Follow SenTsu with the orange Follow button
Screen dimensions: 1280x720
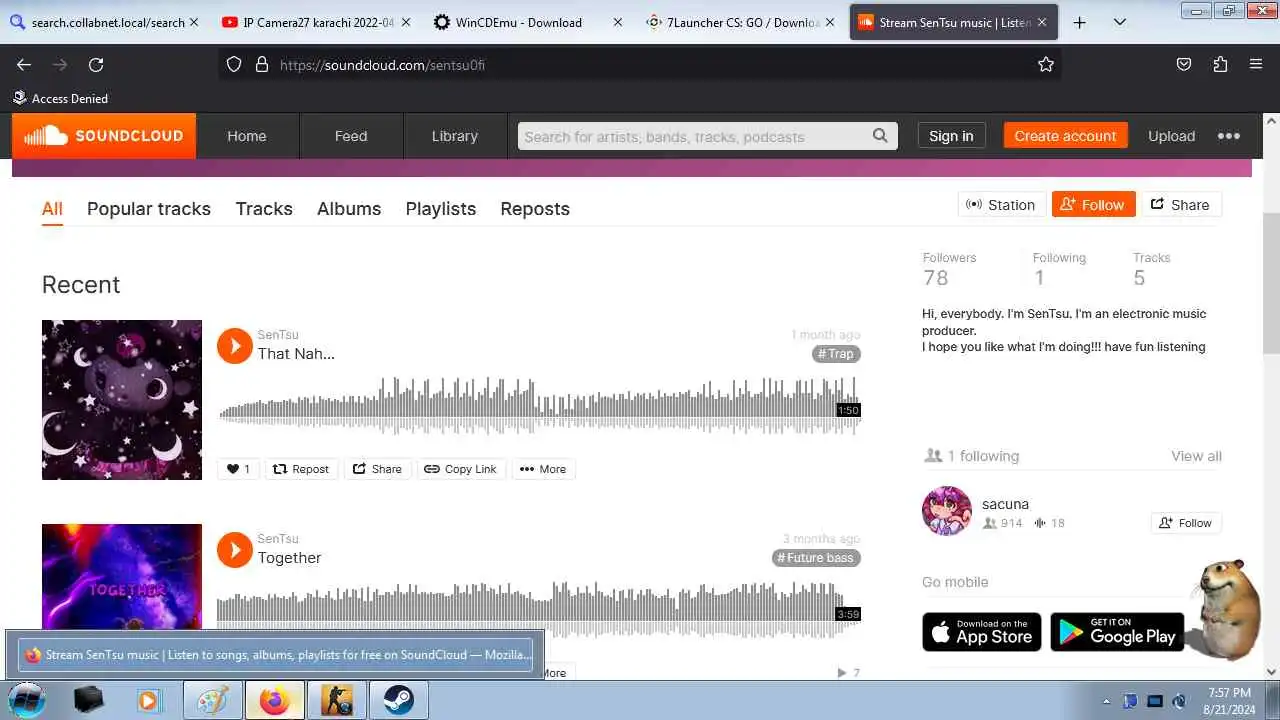[1093, 205]
